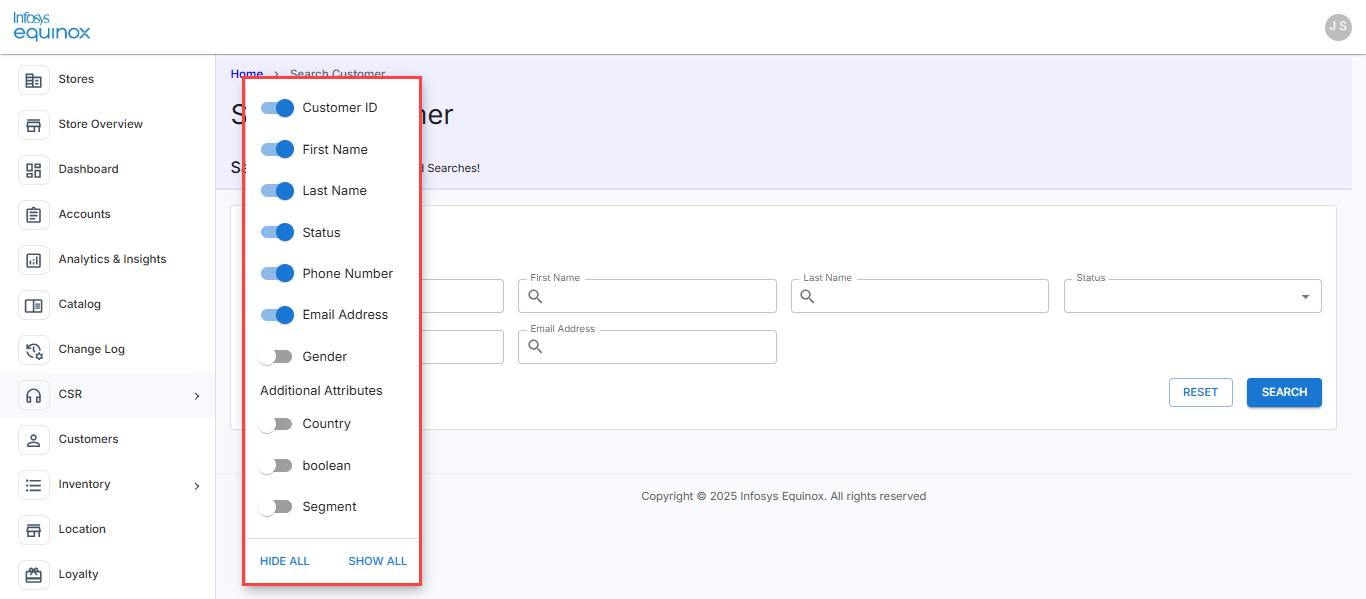The width and height of the screenshot is (1366, 599).
Task: Open the Dashboard icon in sidebar
Action: (x=34, y=170)
